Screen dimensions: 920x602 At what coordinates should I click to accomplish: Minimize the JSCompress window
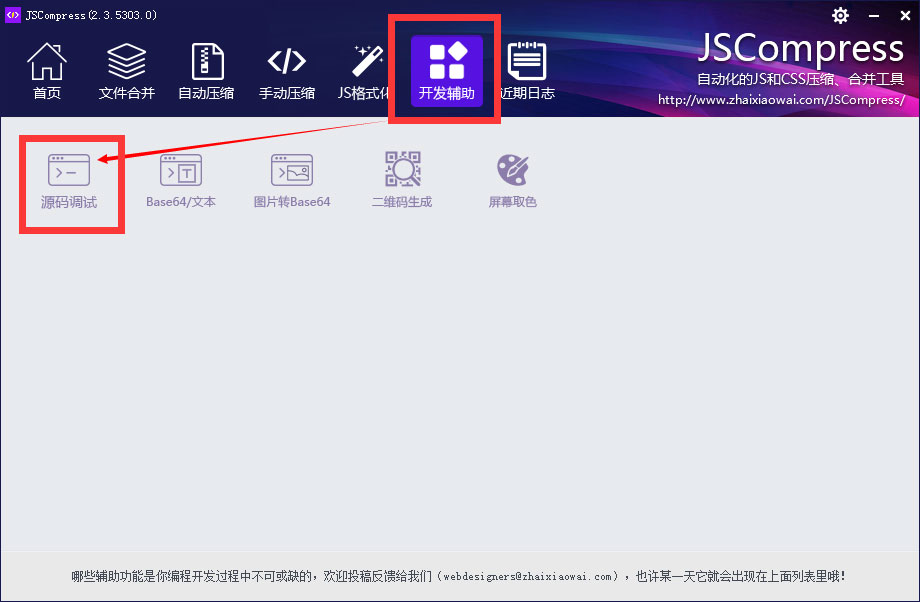point(874,16)
